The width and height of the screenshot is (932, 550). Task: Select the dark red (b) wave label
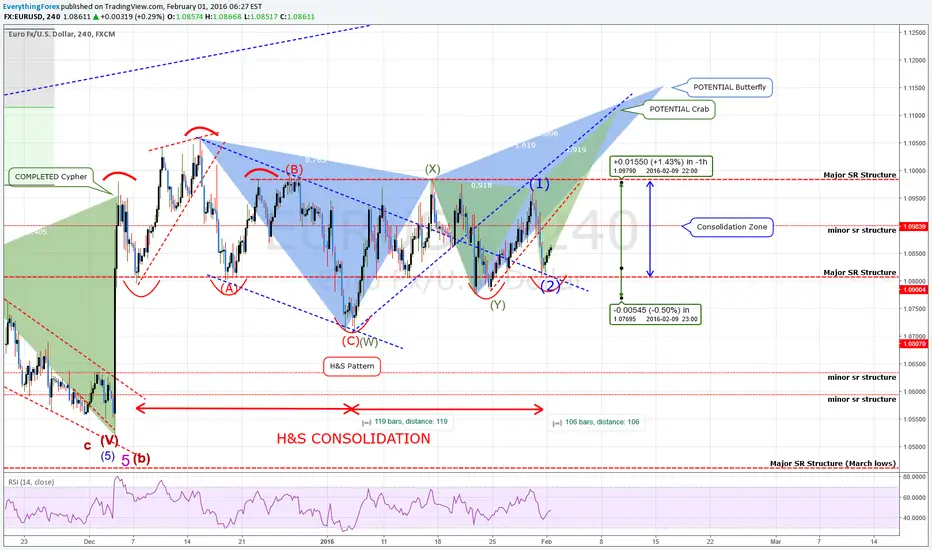tap(141, 458)
